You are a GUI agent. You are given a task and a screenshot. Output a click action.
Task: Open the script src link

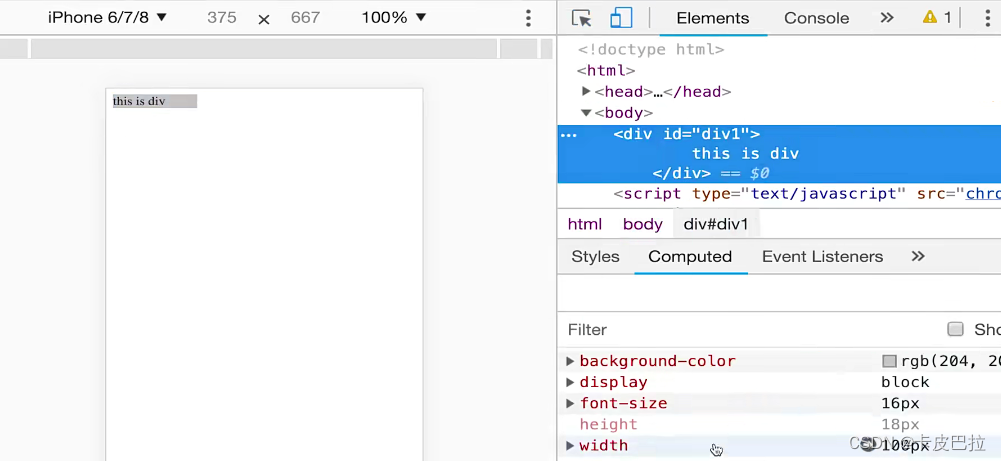coord(983,193)
